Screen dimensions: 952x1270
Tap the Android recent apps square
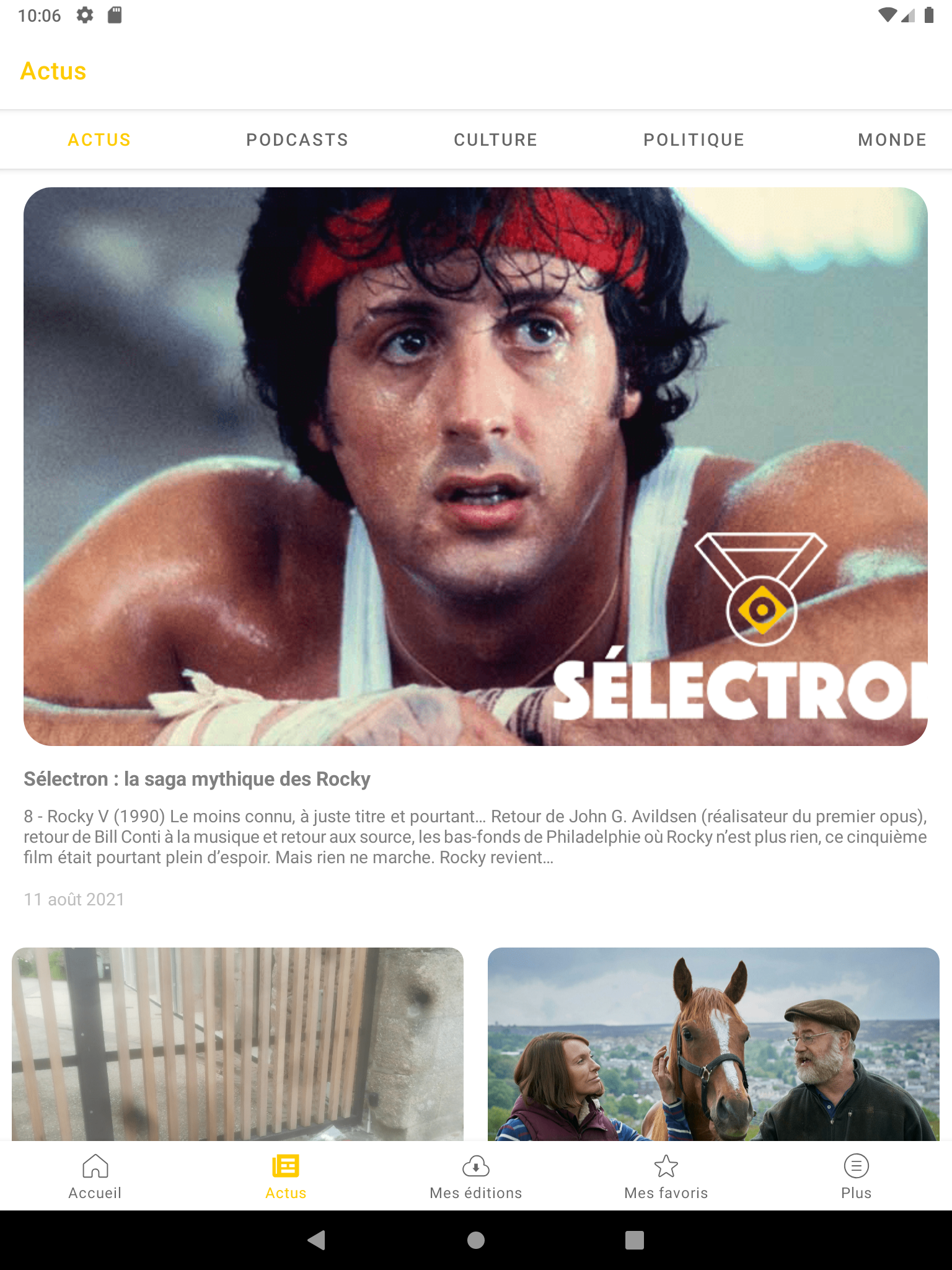pos(635,1240)
